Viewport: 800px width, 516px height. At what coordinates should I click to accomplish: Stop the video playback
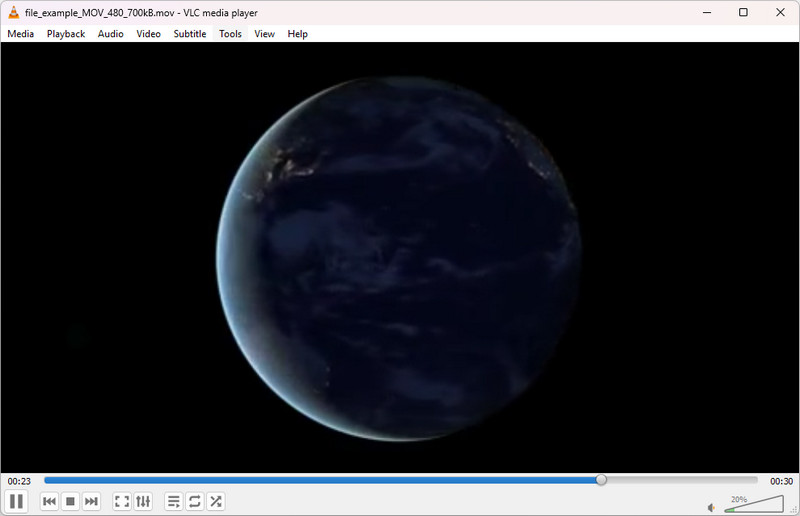coord(70,502)
